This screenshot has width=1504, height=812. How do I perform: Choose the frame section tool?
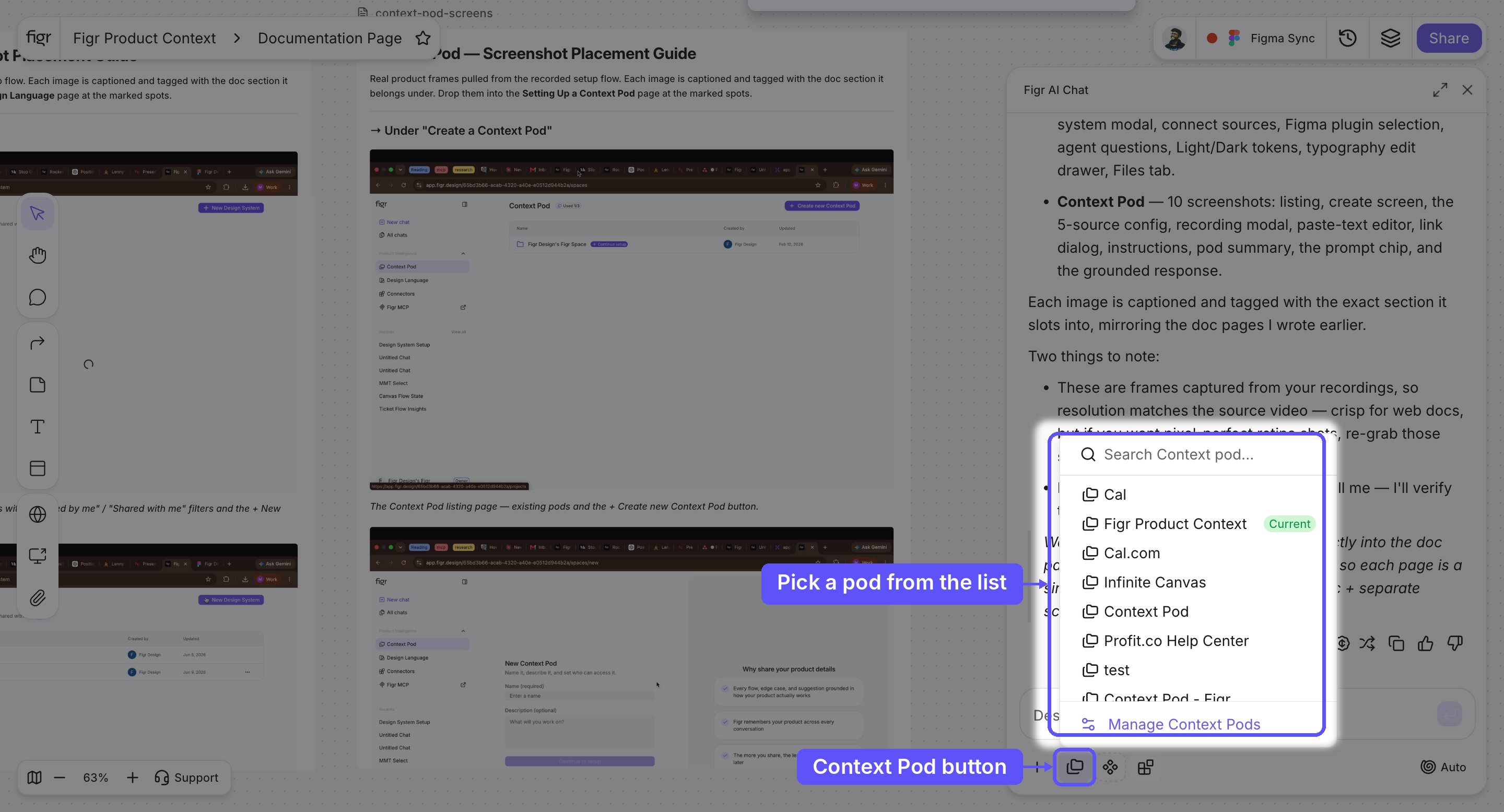click(x=38, y=468)
